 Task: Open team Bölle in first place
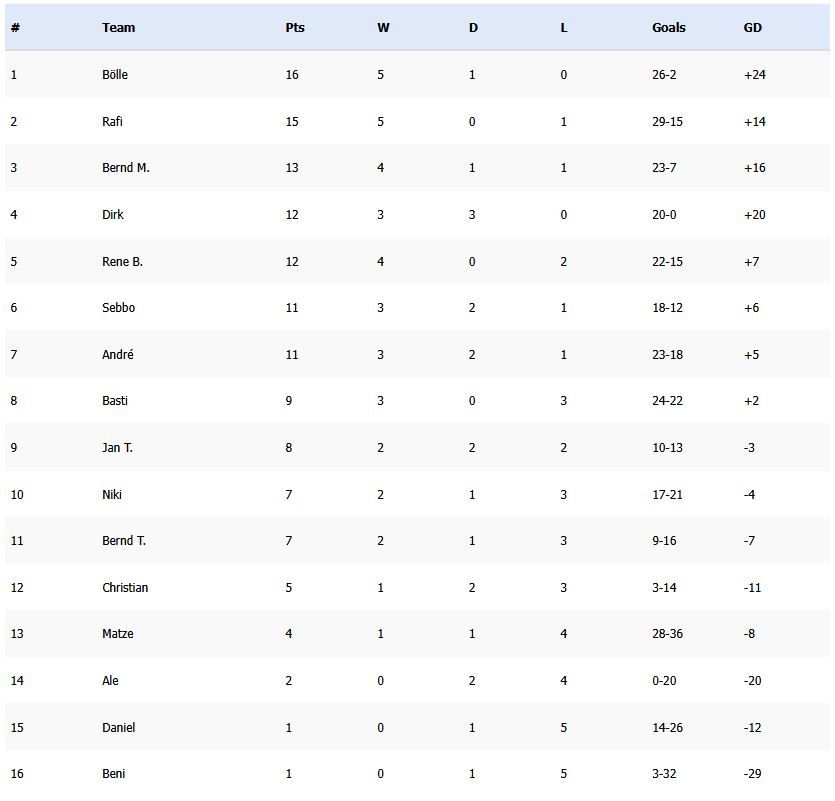click(x=115, y=75)
